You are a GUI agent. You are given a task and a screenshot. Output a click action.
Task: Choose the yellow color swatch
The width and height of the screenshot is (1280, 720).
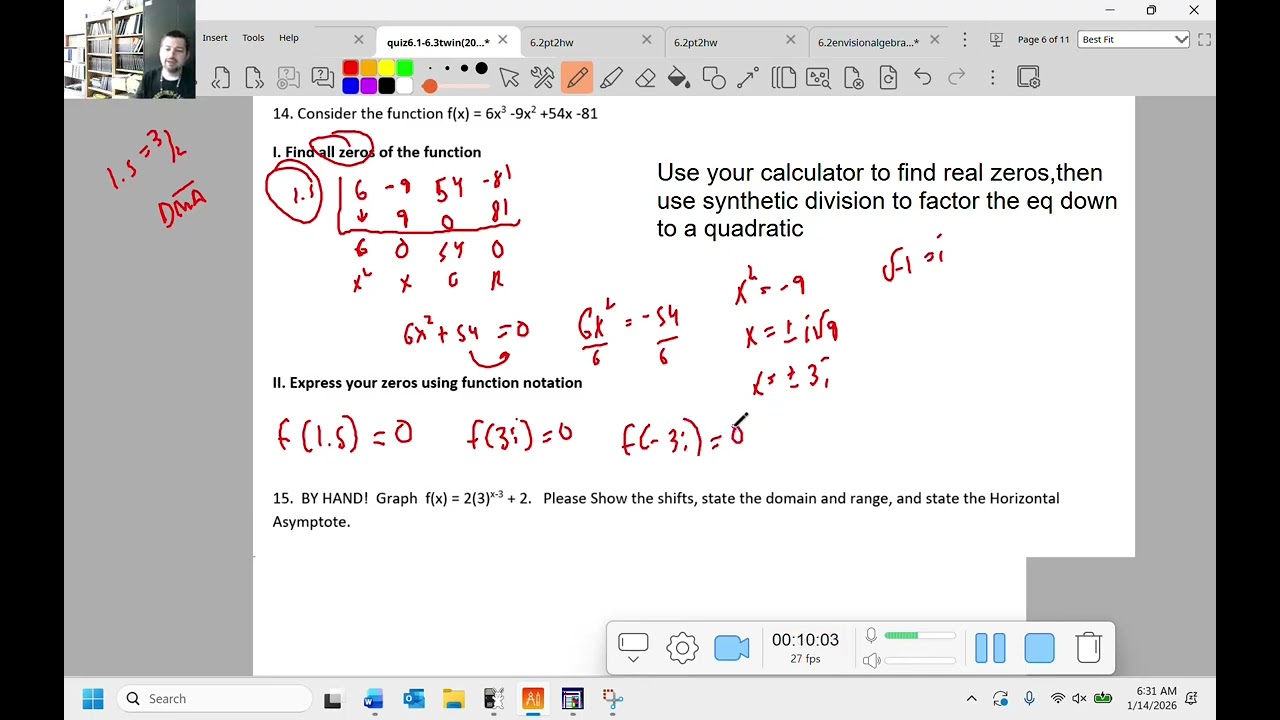coord(386,69)
